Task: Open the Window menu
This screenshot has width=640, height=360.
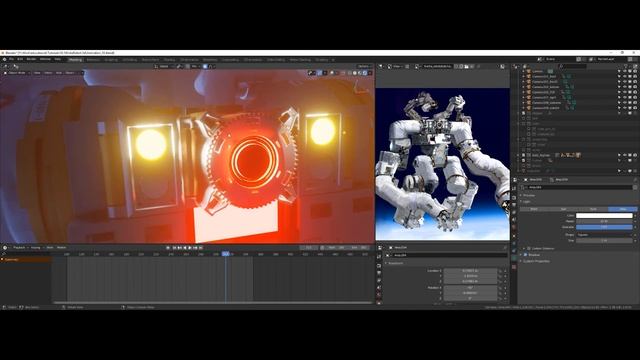Action: click(45, 59)
